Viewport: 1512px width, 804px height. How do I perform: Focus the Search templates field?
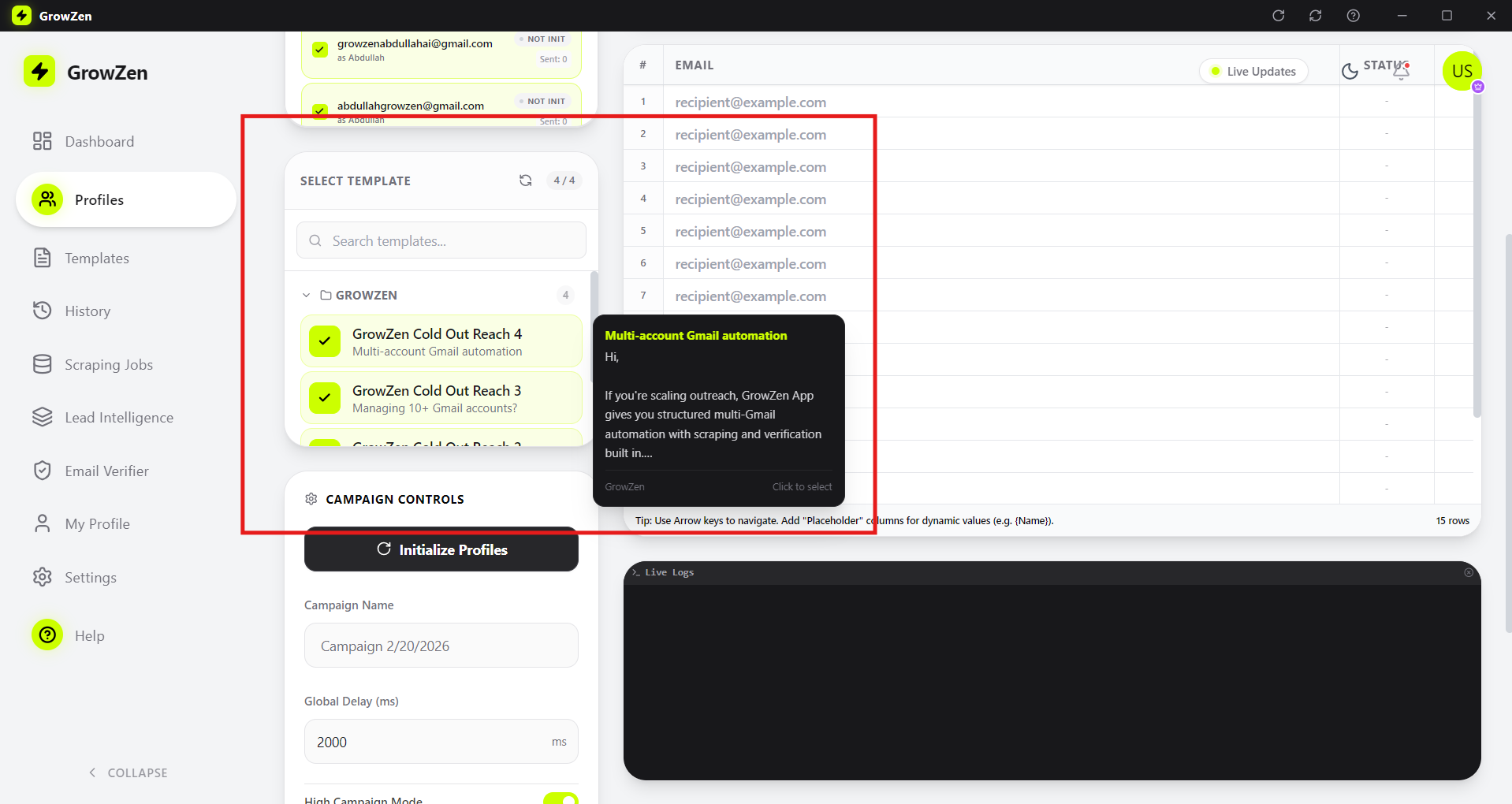coord(441,240)
